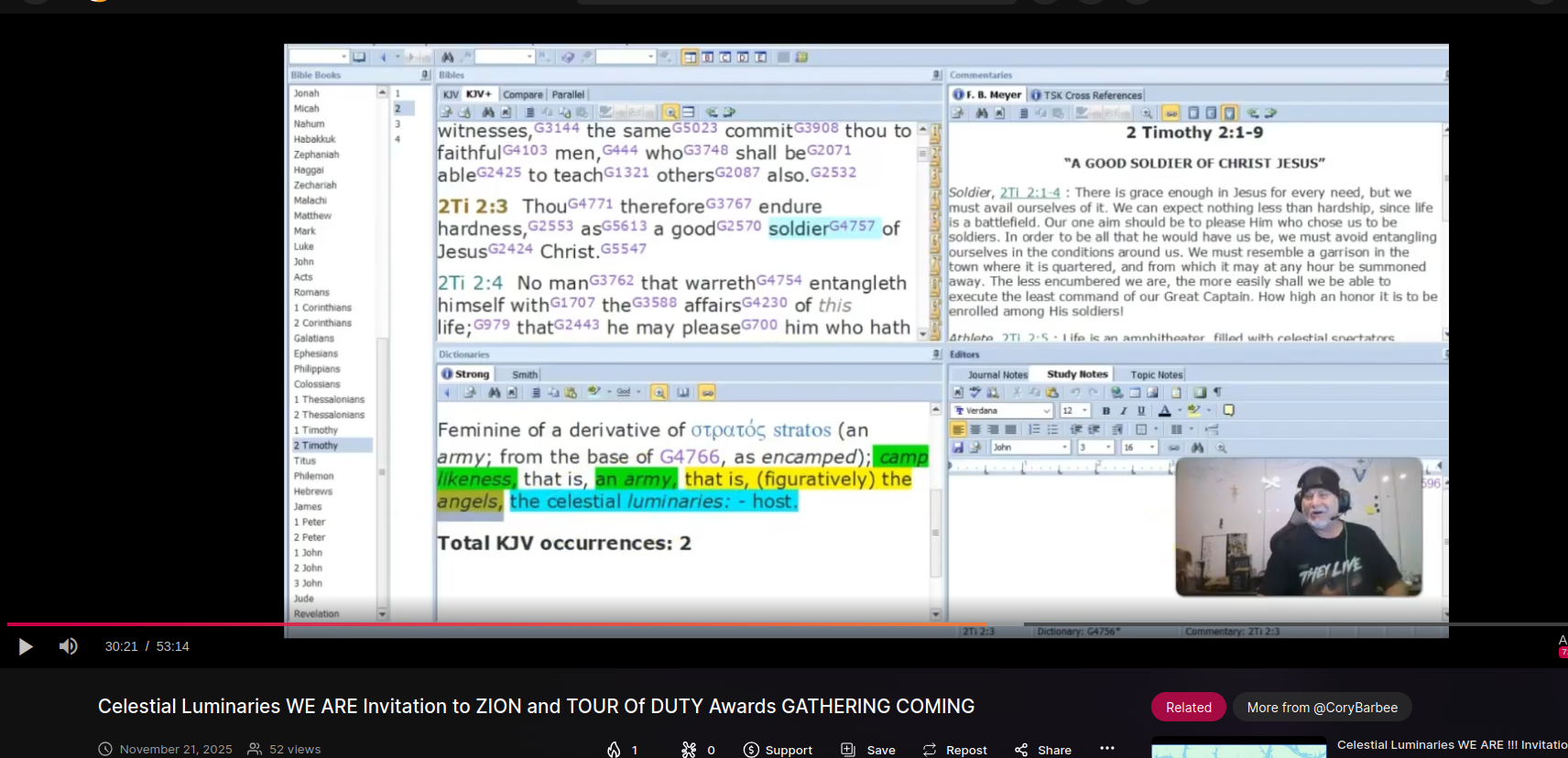The width and height of the screenshot is (1568, 758).
Task: Click the dictionary back arrow icon
Action: tap(447, 393)
